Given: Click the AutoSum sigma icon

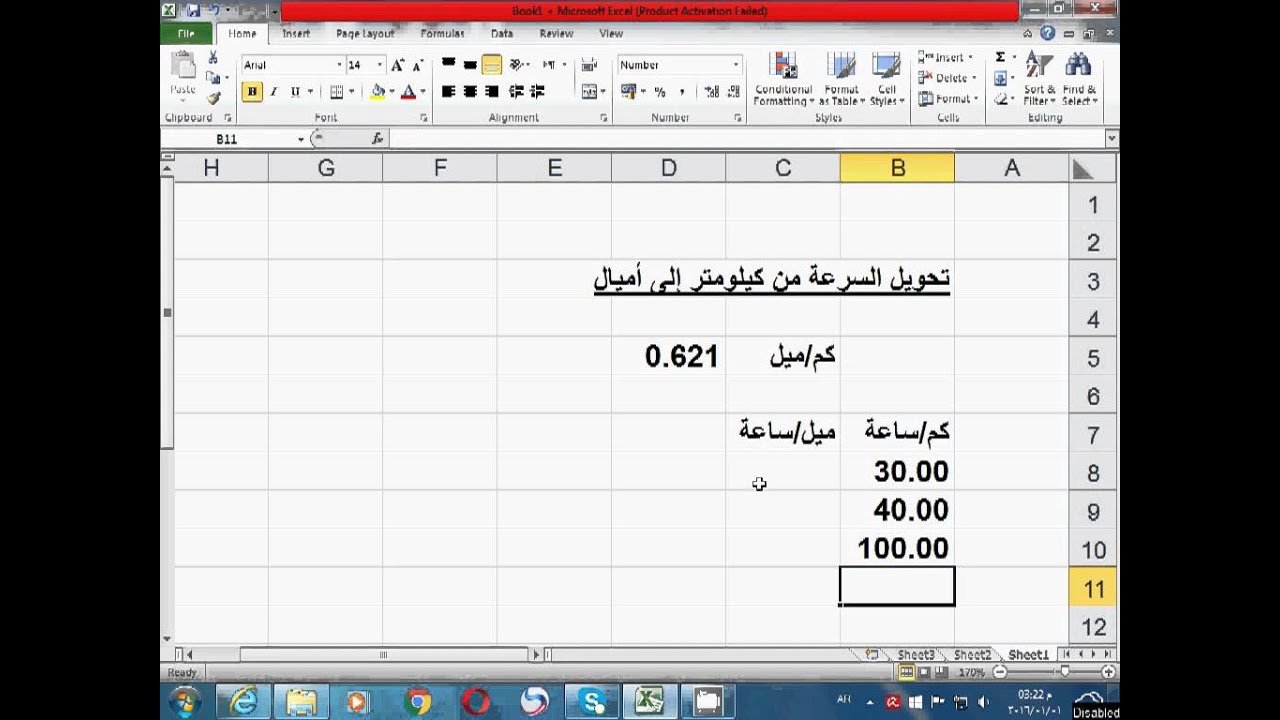Looking at the screenshot, I should point(1000,58).
